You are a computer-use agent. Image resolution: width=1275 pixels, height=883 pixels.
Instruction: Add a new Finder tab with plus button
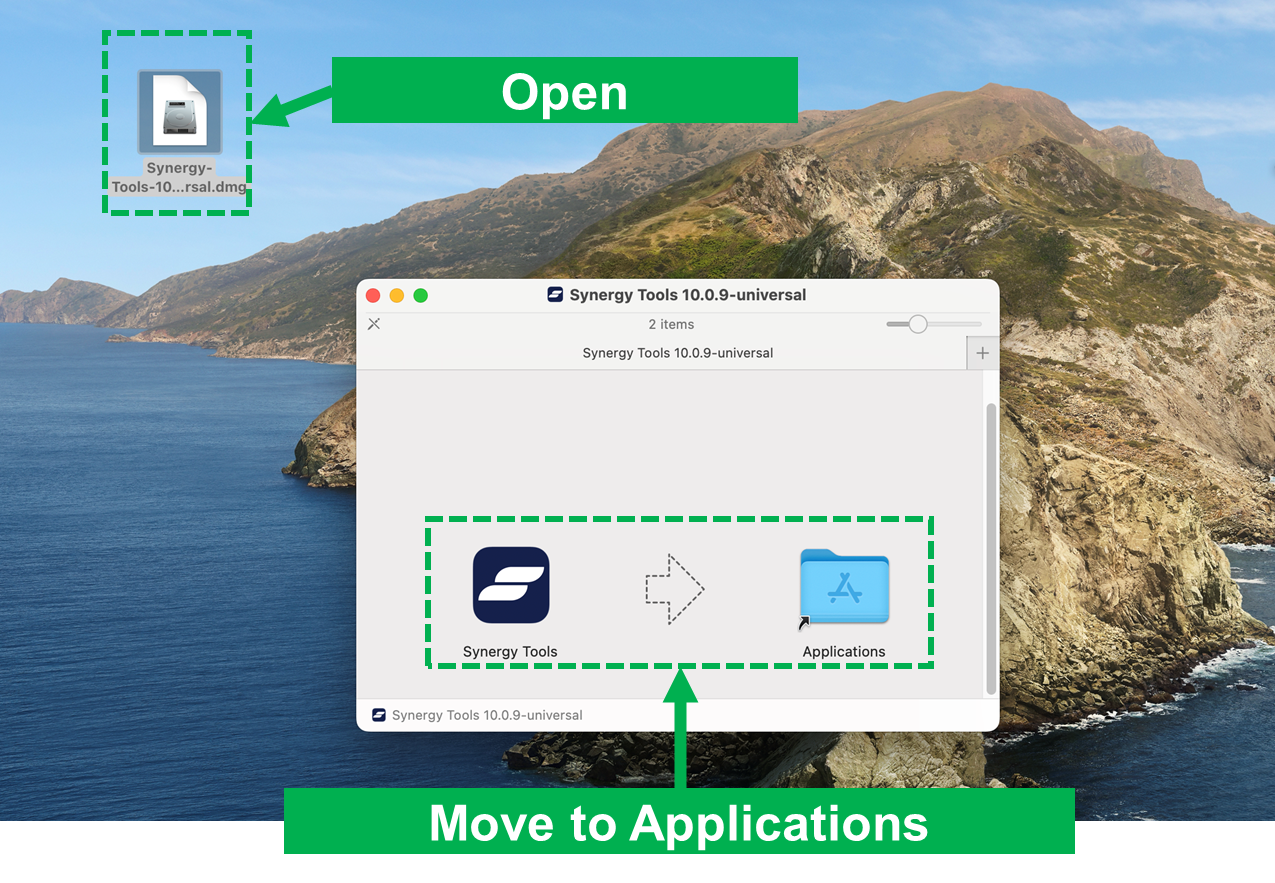click(982, 353)
